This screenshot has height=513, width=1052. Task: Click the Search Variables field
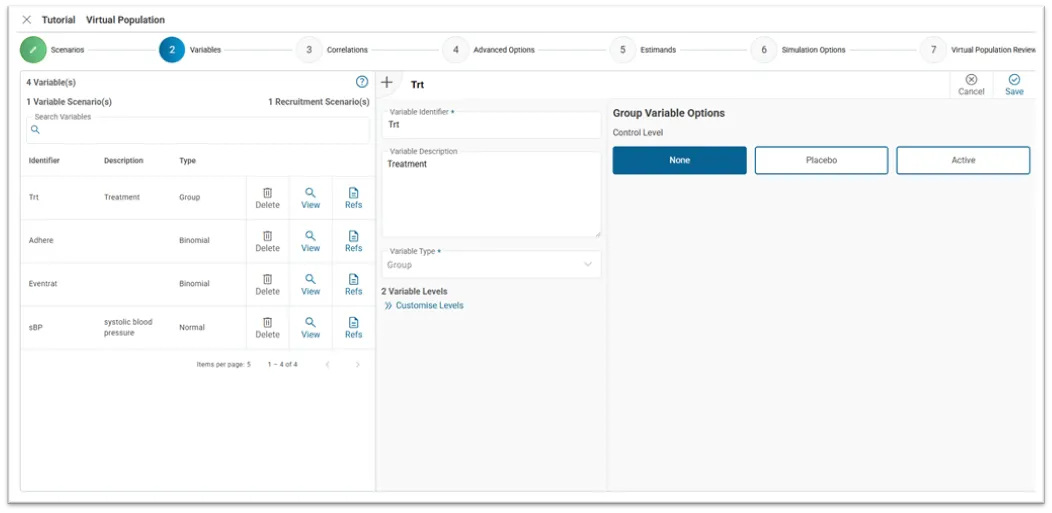(x=197, y=130)
